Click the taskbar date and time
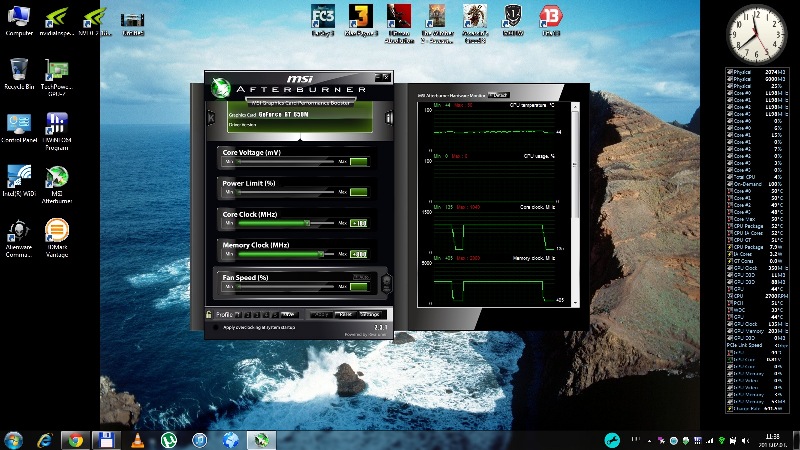Viewport: 800px width, 450px height. (773, 441)
